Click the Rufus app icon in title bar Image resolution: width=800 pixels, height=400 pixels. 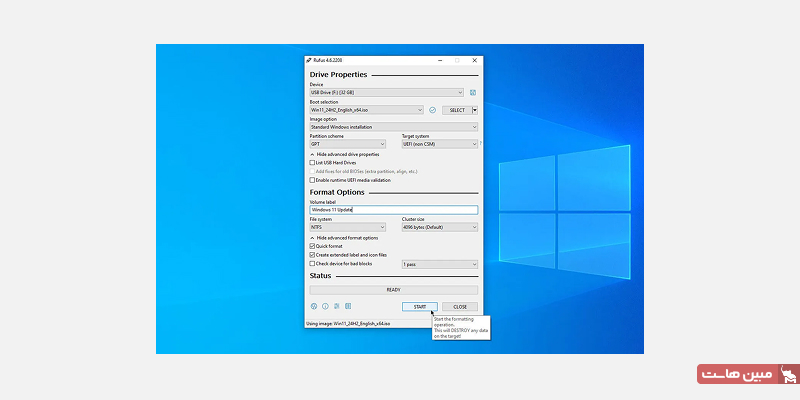click(309, 60)
